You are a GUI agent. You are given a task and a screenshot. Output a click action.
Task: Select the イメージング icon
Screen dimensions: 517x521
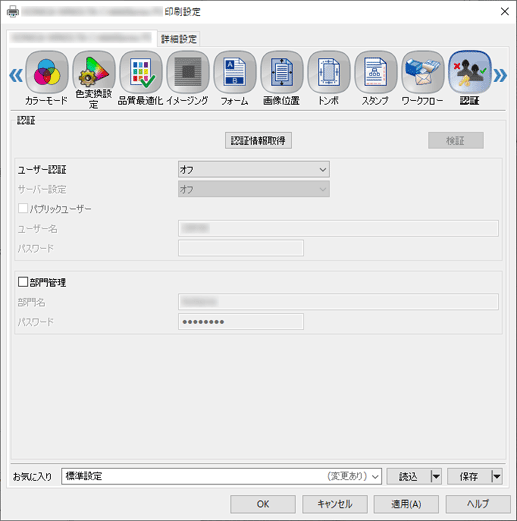[188, 72]
